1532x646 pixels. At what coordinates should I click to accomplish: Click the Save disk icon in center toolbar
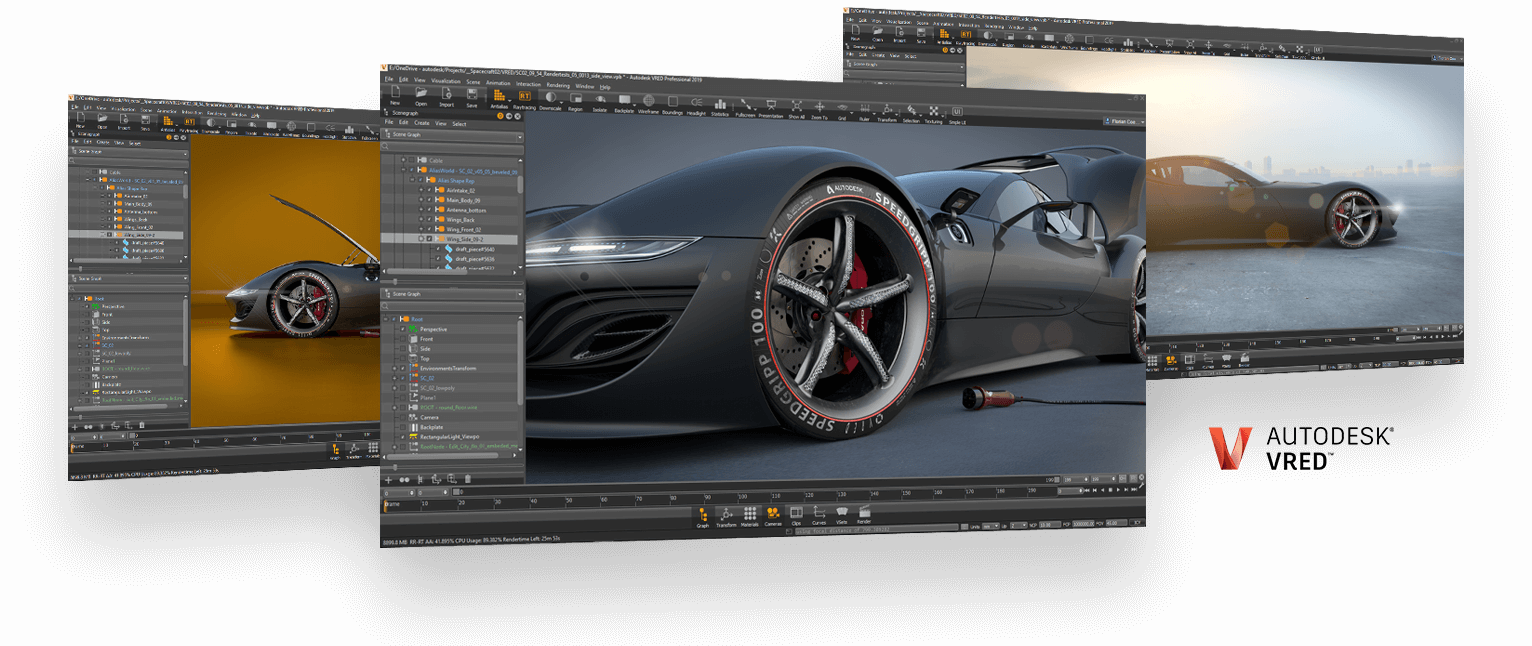coord(472,95)
